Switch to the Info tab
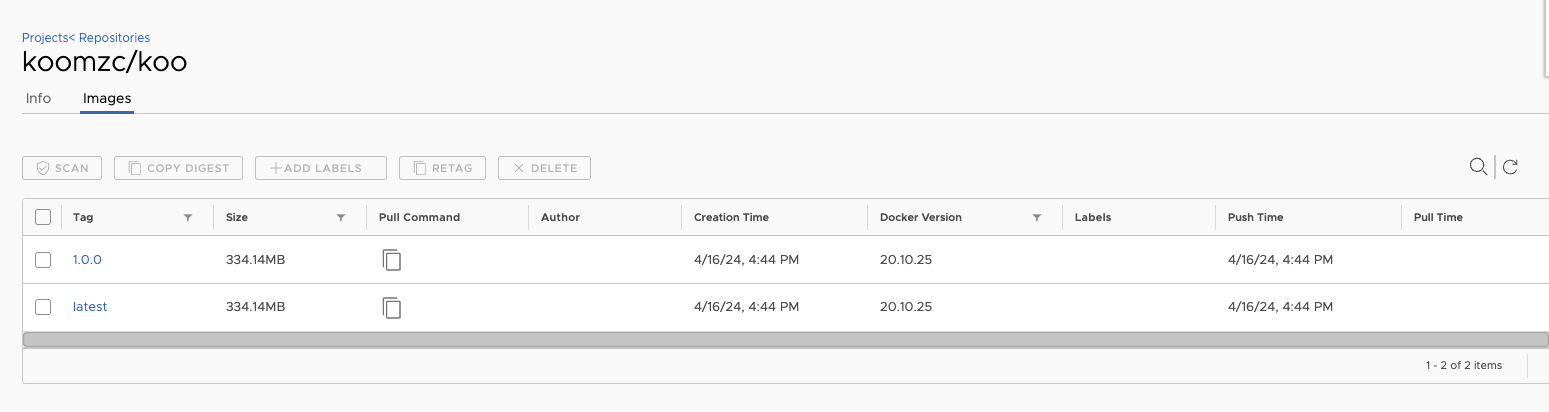This screenshot has height=412, width=1549. click(38, 99)
